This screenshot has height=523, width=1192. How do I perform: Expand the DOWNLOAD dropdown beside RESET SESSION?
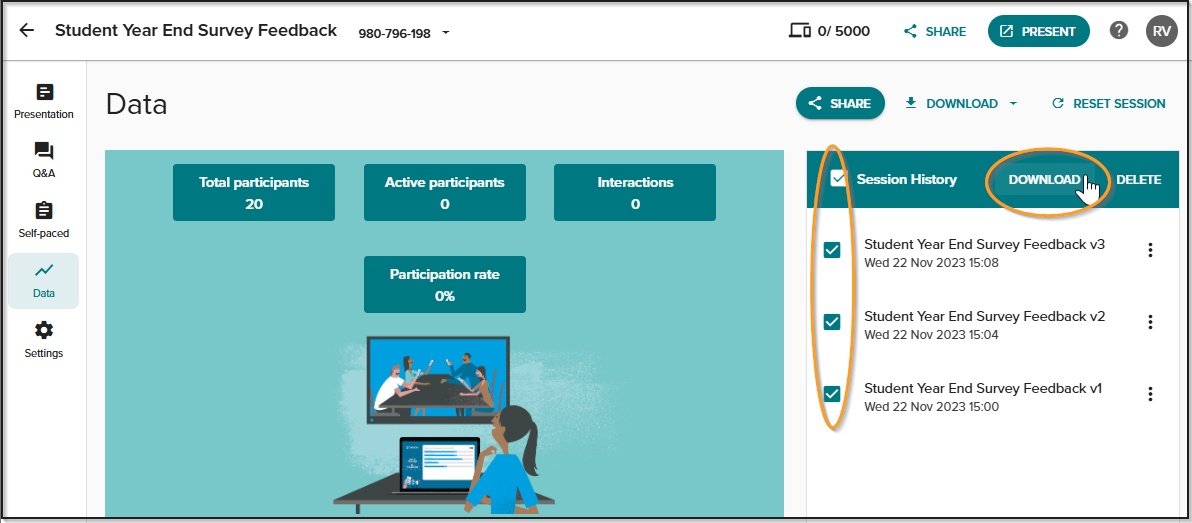pyautogui.click(x=1013, y=104)
